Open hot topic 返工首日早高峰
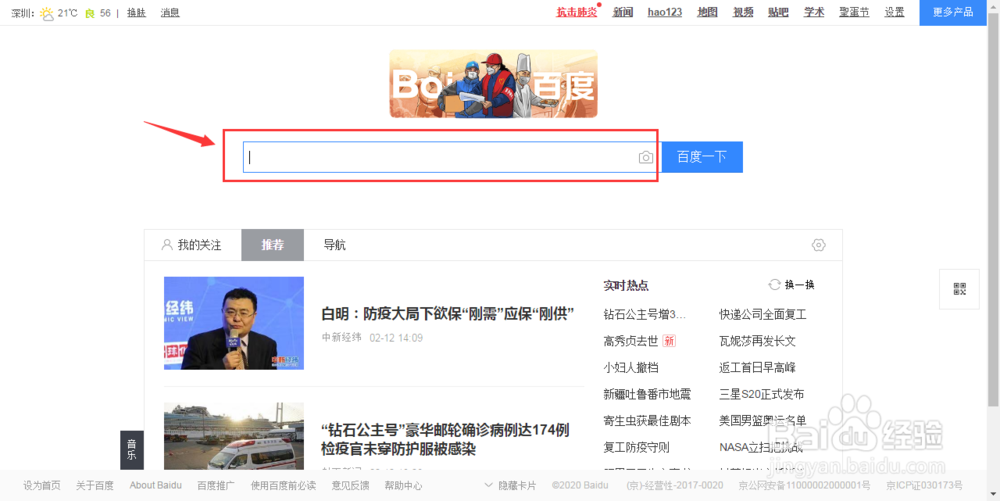1000x501 pixels. tap(758, 368)
